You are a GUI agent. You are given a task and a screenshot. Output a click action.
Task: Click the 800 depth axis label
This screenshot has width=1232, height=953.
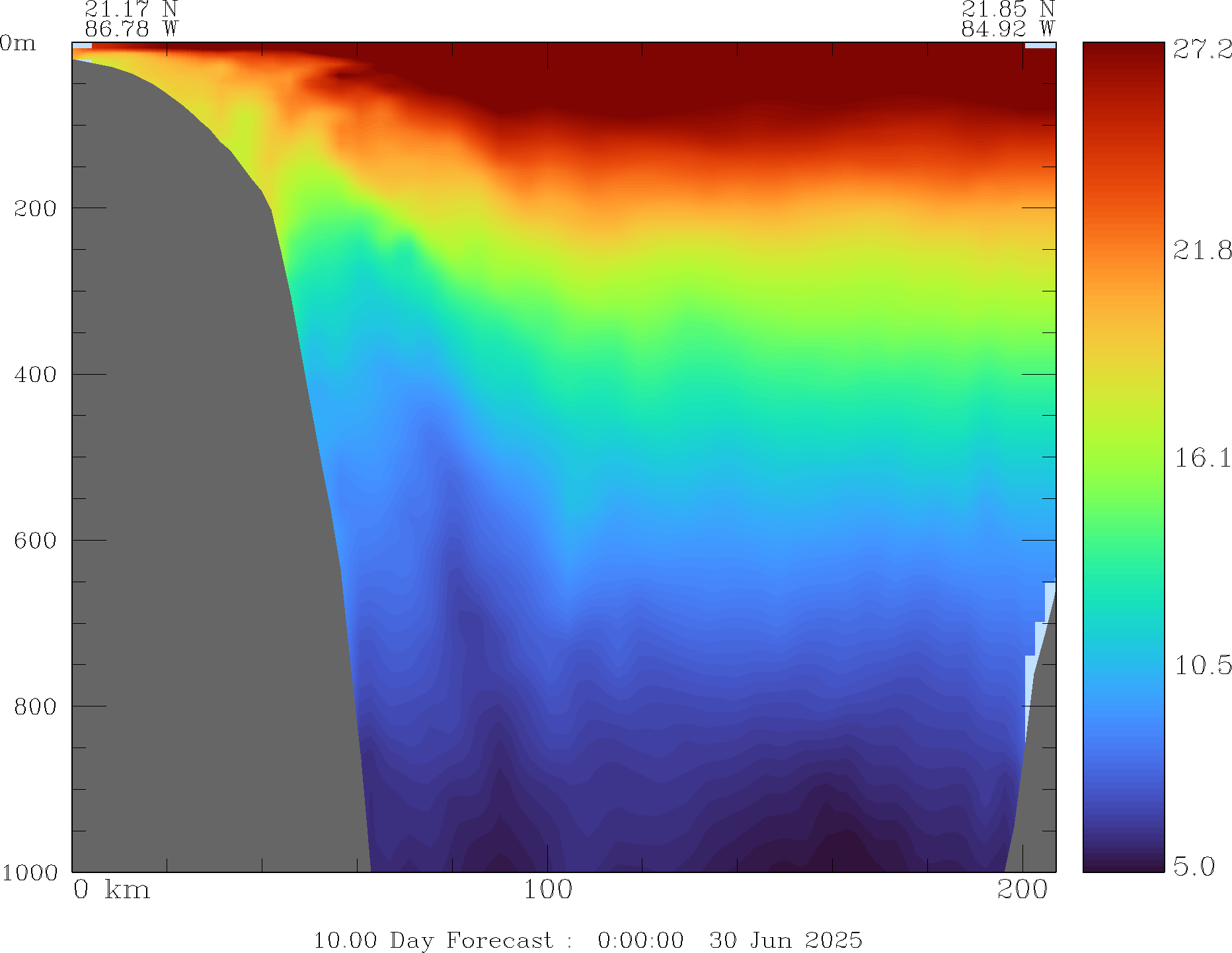click(x=36, y=706)
